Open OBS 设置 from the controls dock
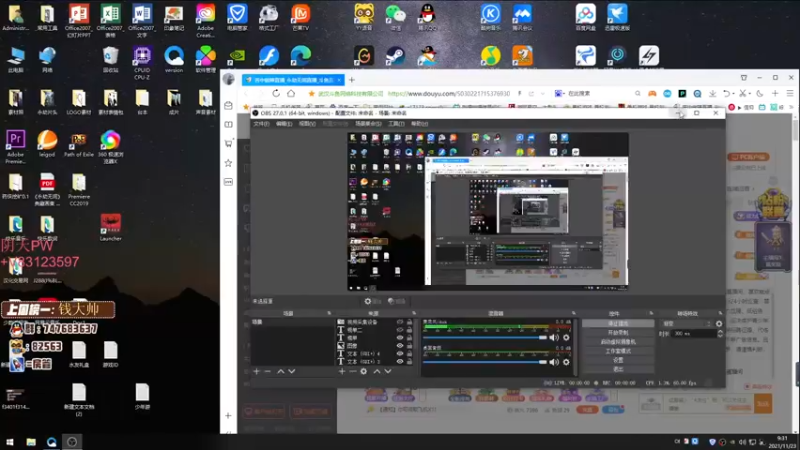 coord(618,360)
